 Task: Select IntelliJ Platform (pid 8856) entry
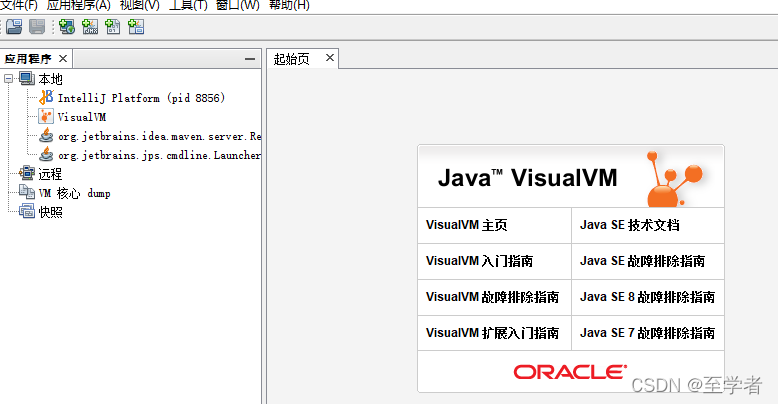[141, 98]
